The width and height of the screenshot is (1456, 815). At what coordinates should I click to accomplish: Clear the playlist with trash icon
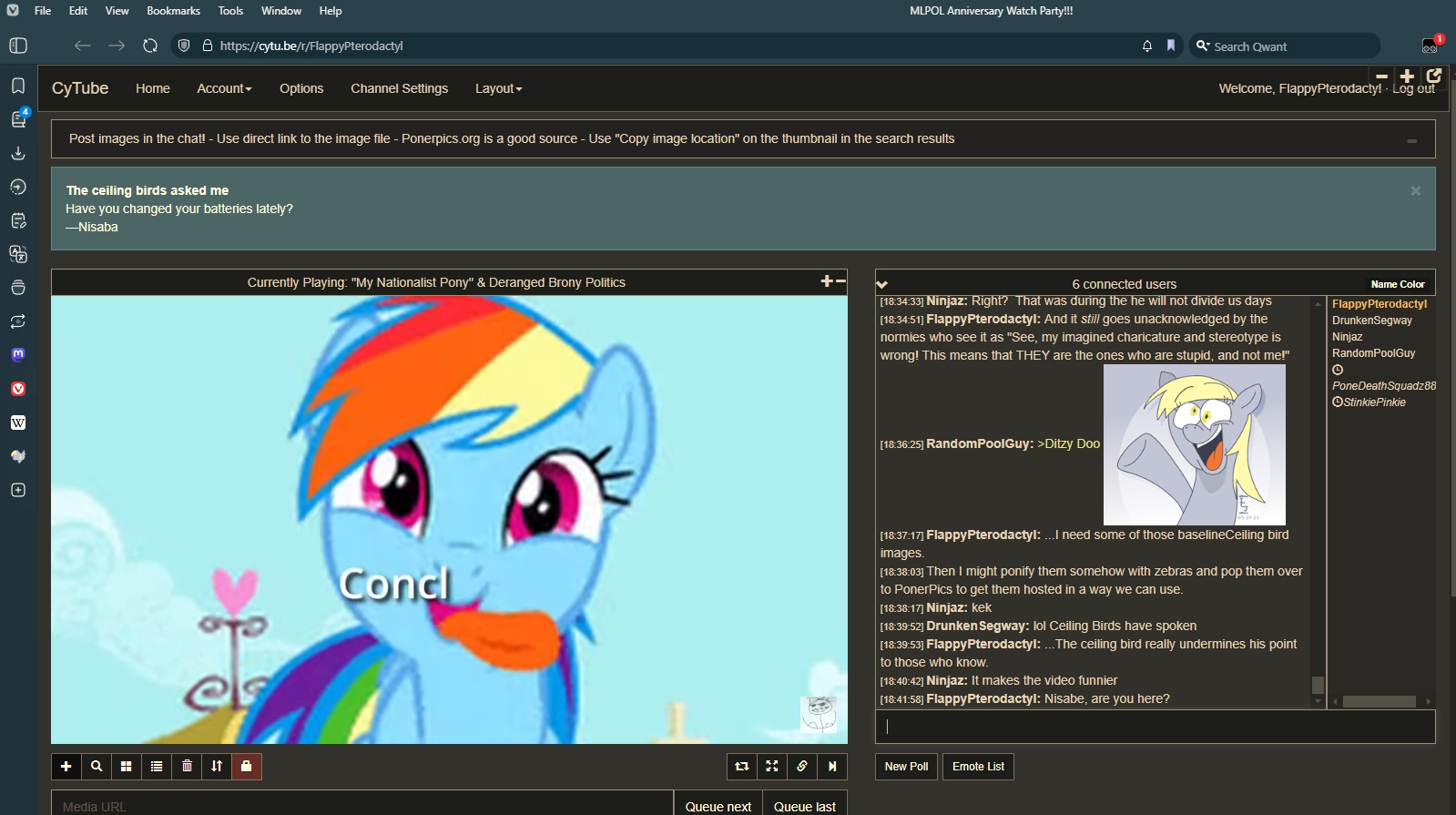coord(187,767)
